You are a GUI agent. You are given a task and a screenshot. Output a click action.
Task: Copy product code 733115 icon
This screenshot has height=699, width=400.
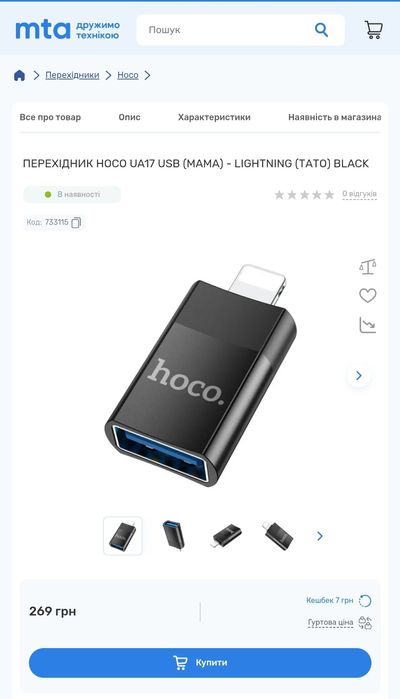coord(76,222)
